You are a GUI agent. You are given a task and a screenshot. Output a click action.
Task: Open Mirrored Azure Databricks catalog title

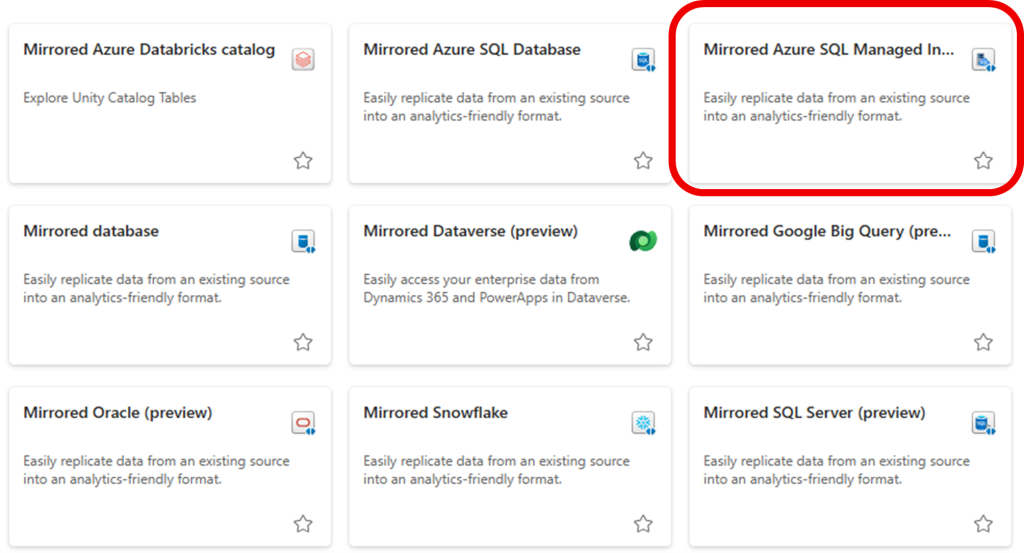click(x=149, y=50)
